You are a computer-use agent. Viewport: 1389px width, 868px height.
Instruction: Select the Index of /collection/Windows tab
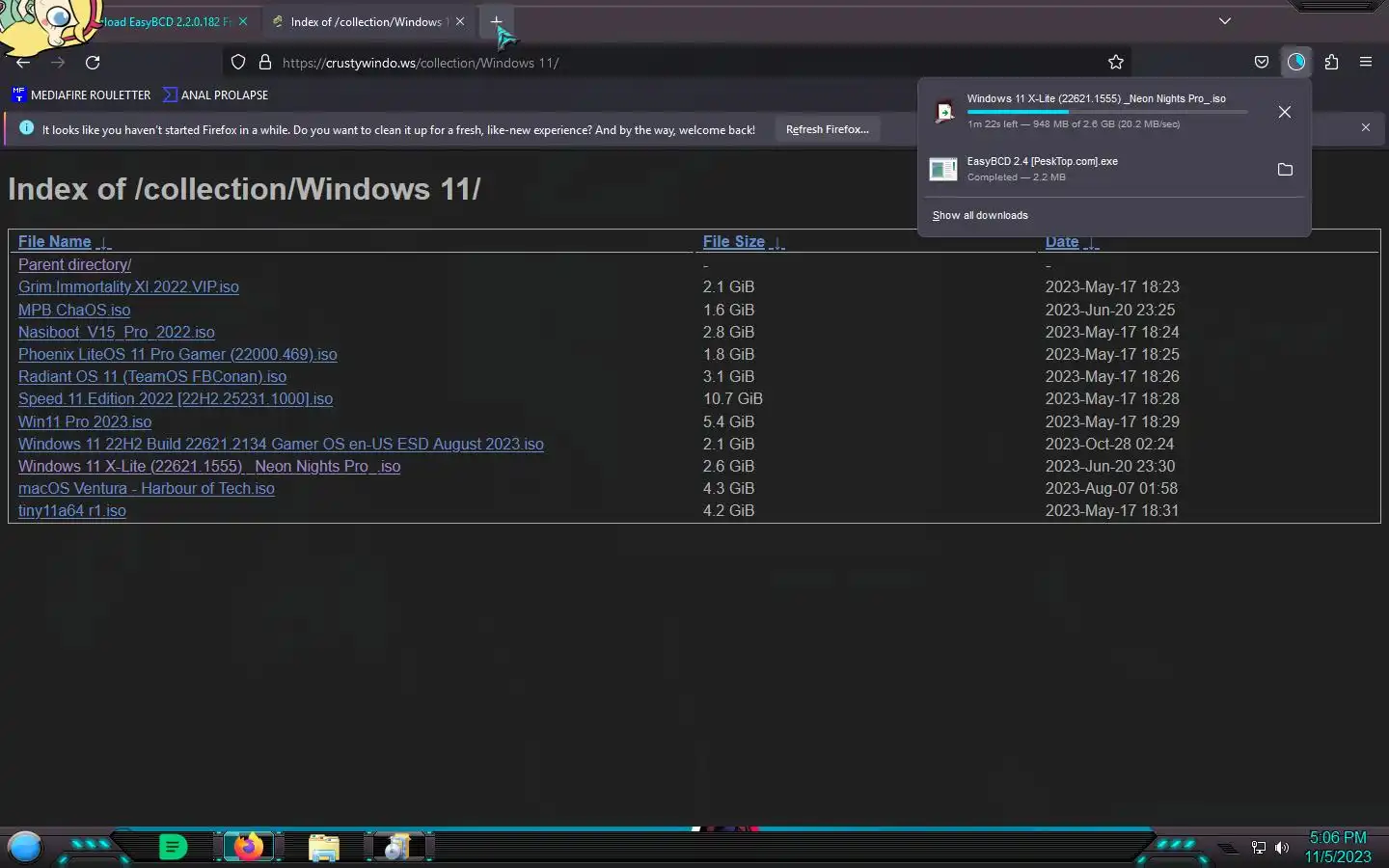coord(367,21)
